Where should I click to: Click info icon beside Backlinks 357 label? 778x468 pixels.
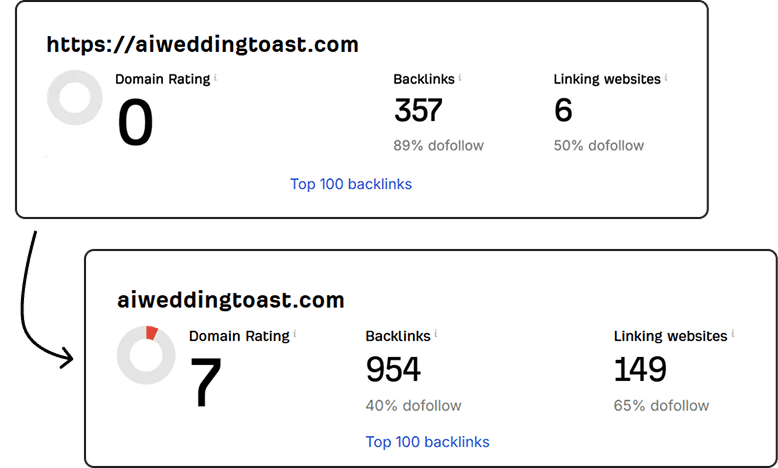point(460,77)
